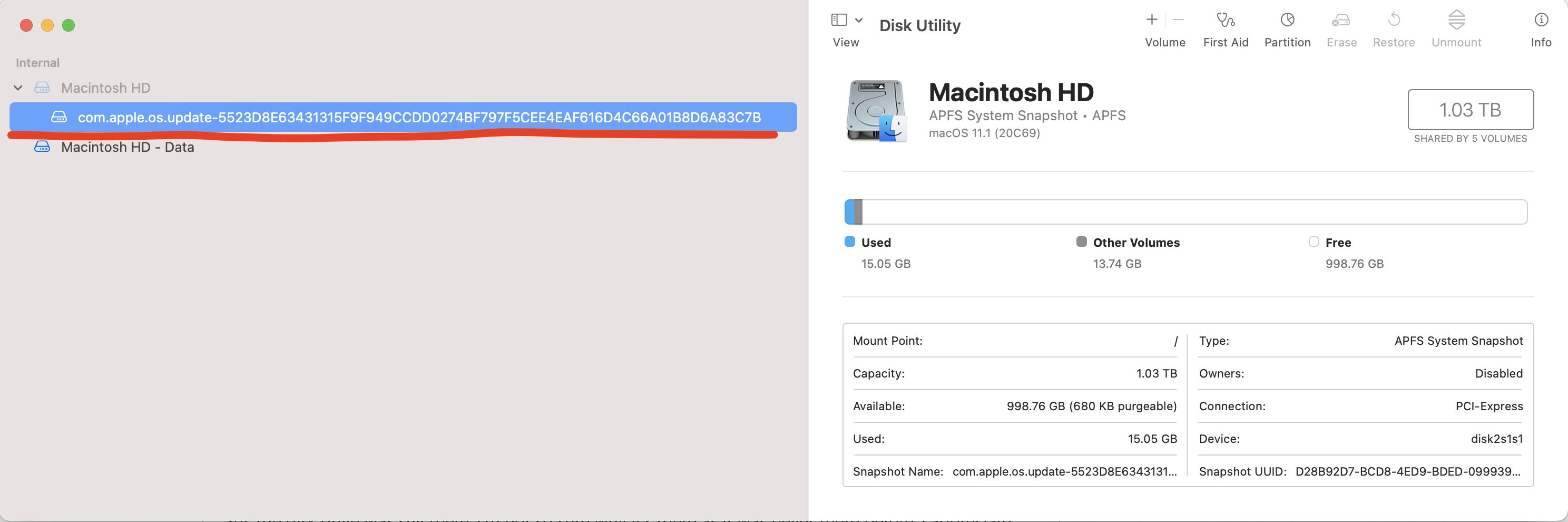Click the "APFS System Snapshot" Type value
This screenshot has height=522, width=1568.
pos(1458,341)
